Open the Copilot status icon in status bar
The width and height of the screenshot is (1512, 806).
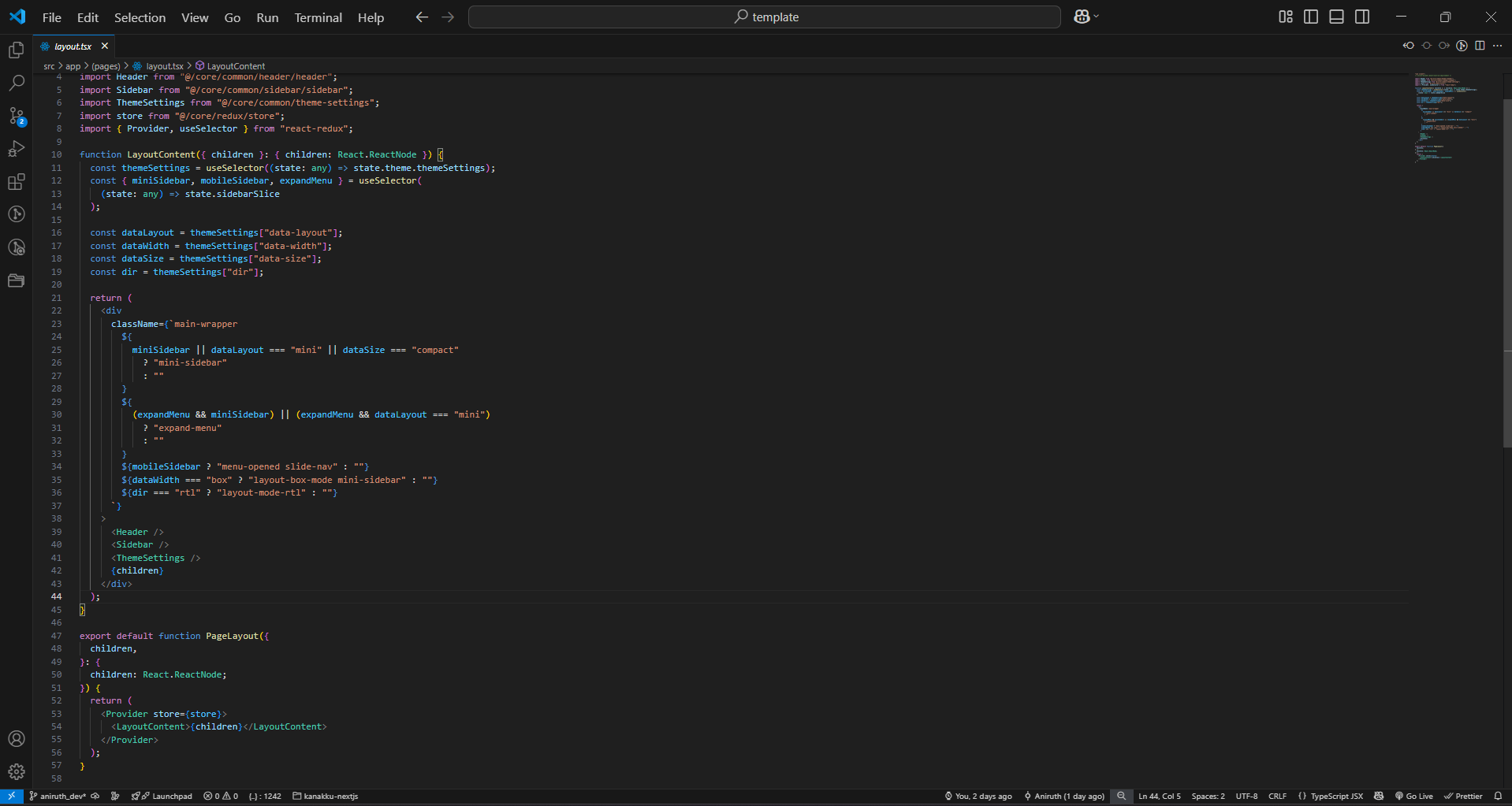pyautogui.click(x=1379, y=796)
